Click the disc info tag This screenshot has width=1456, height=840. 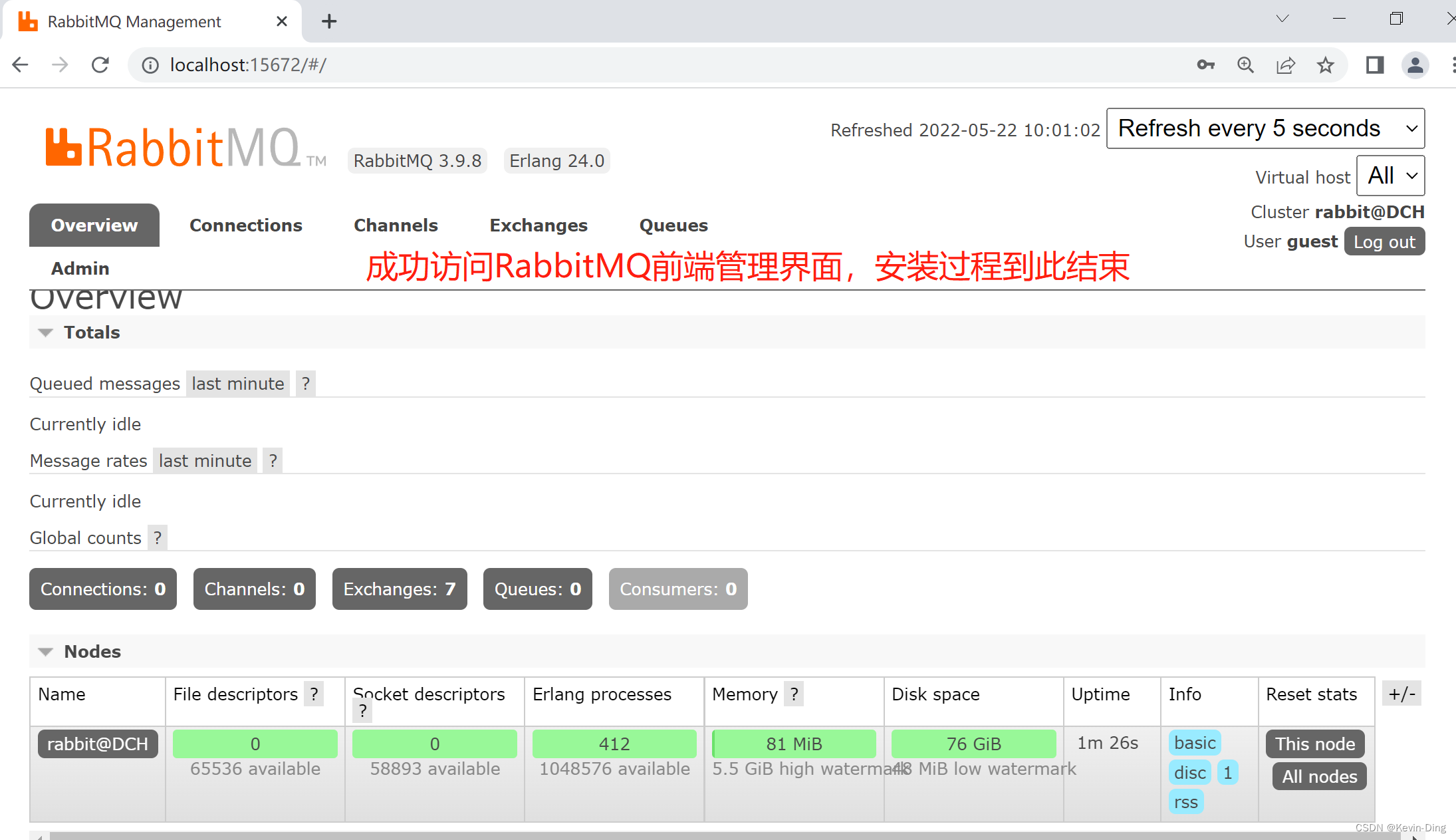[1189, 773]
